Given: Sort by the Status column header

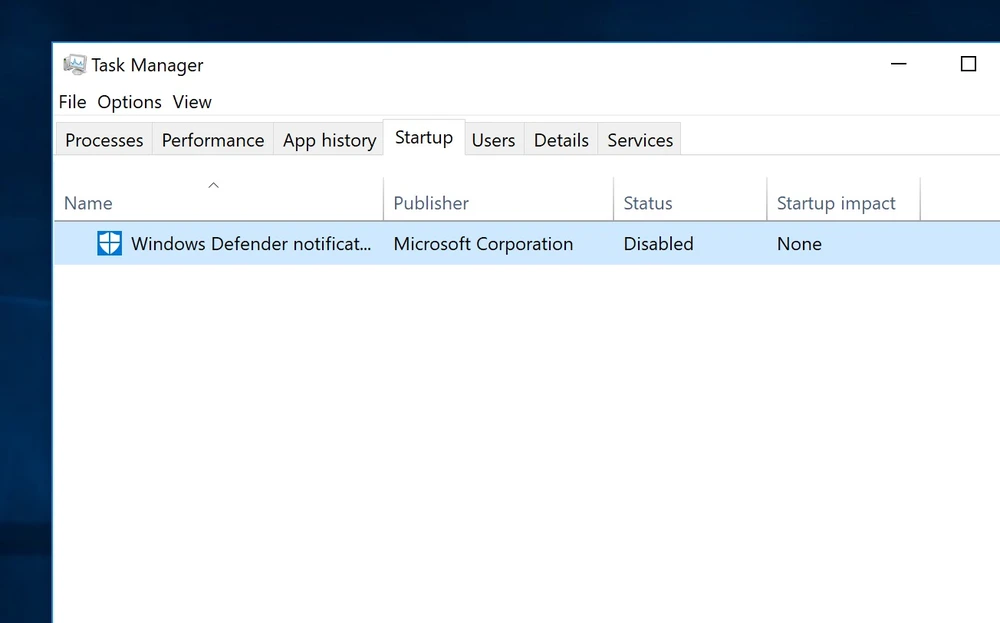Looking at the screenshot, I should (x=648, y=203).
